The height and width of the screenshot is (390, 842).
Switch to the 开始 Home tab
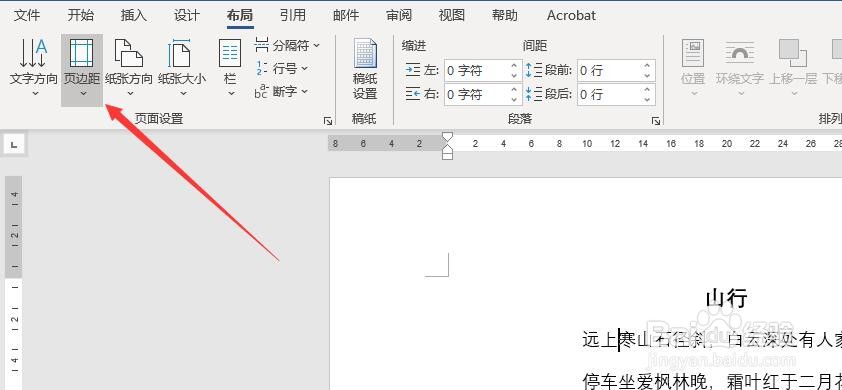(81, 16)
